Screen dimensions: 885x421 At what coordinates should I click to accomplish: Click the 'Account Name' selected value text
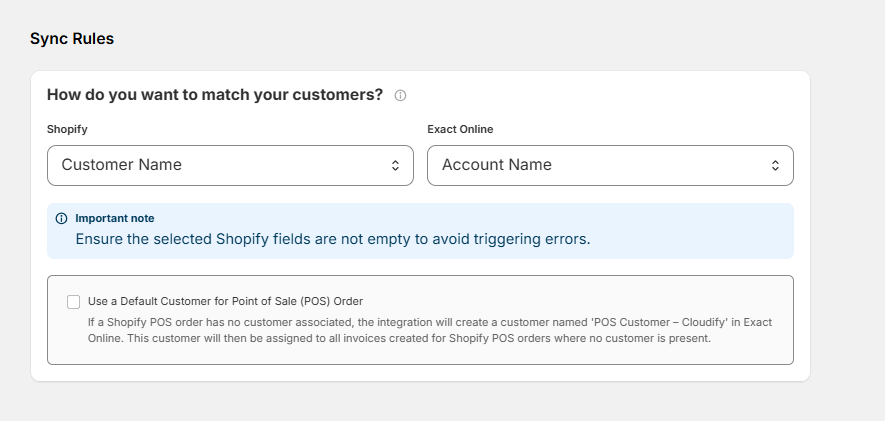pos(497,165)
